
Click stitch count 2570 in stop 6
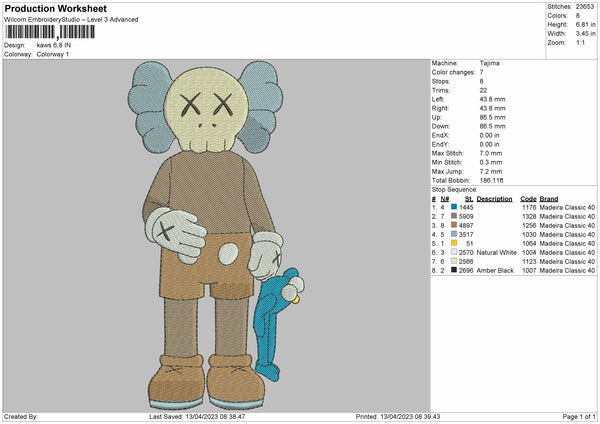(466, 252)
